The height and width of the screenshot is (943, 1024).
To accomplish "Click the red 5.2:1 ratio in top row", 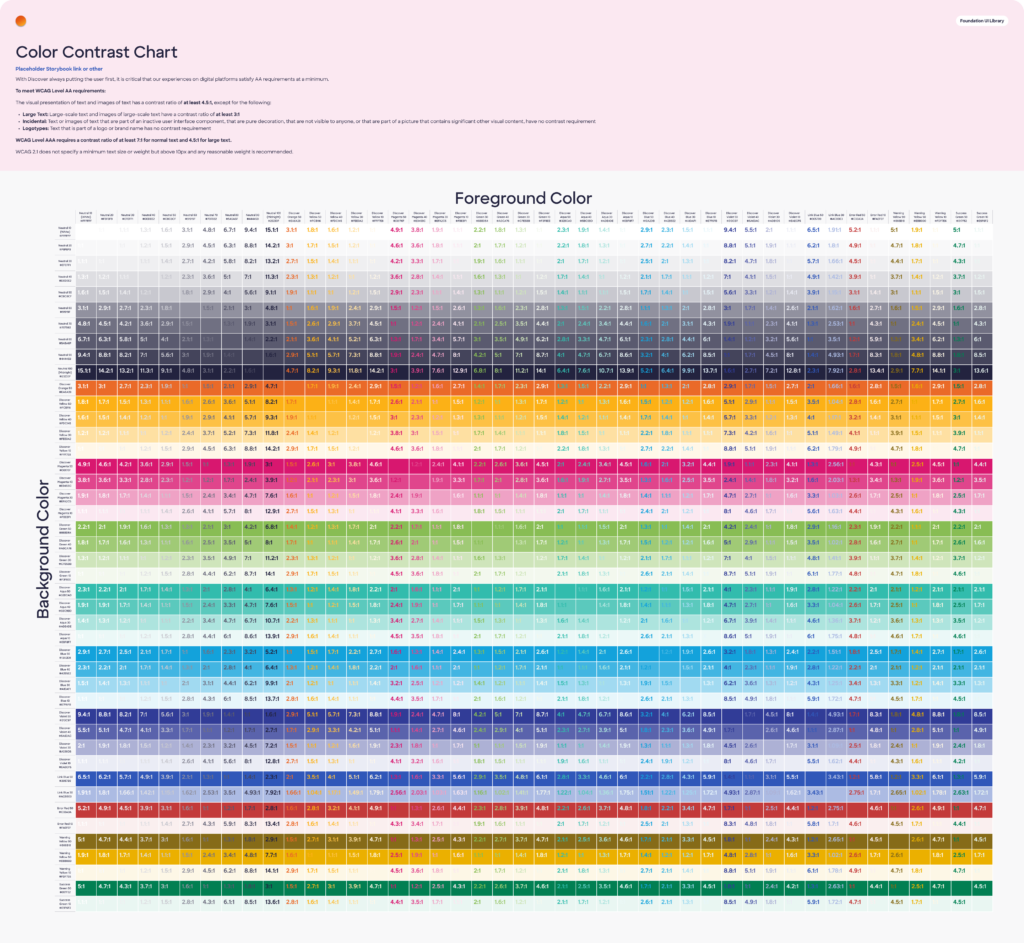I will [x=855, y=230].
